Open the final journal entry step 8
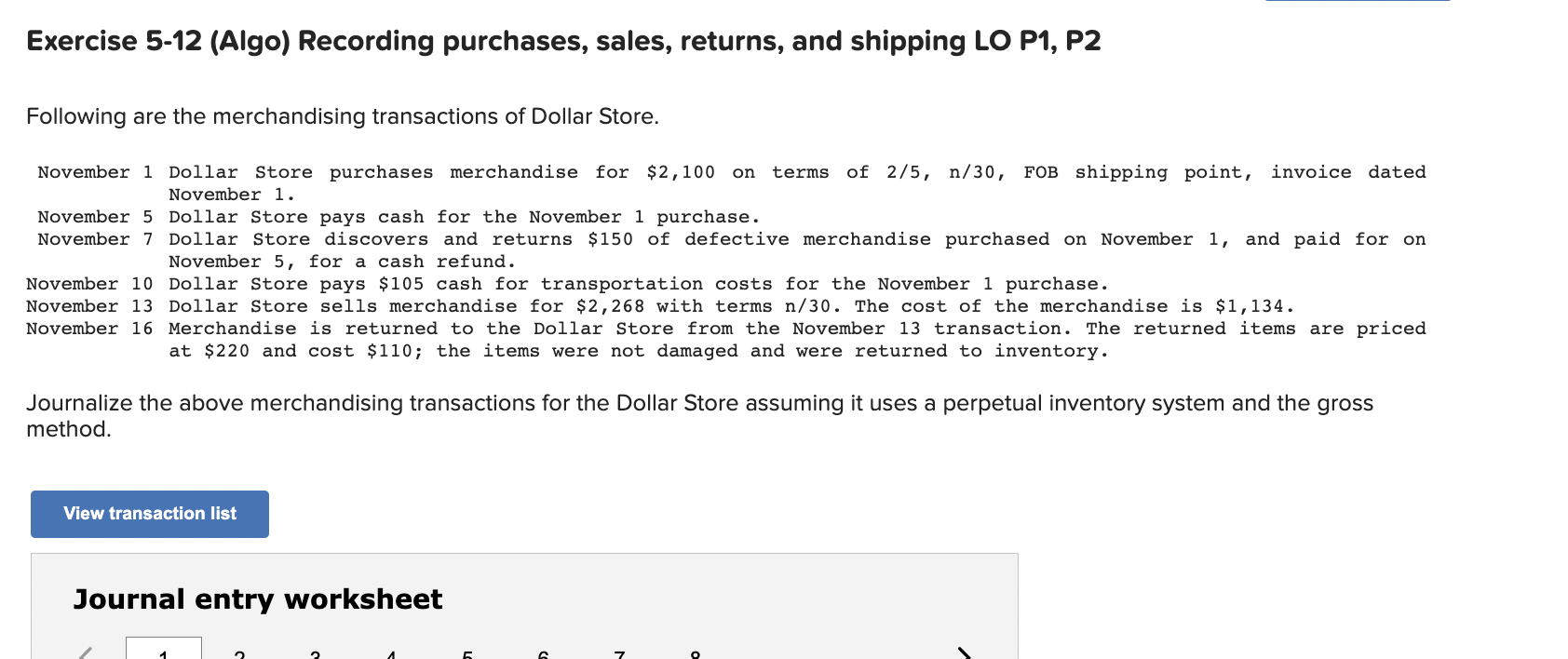 [695, 654]
